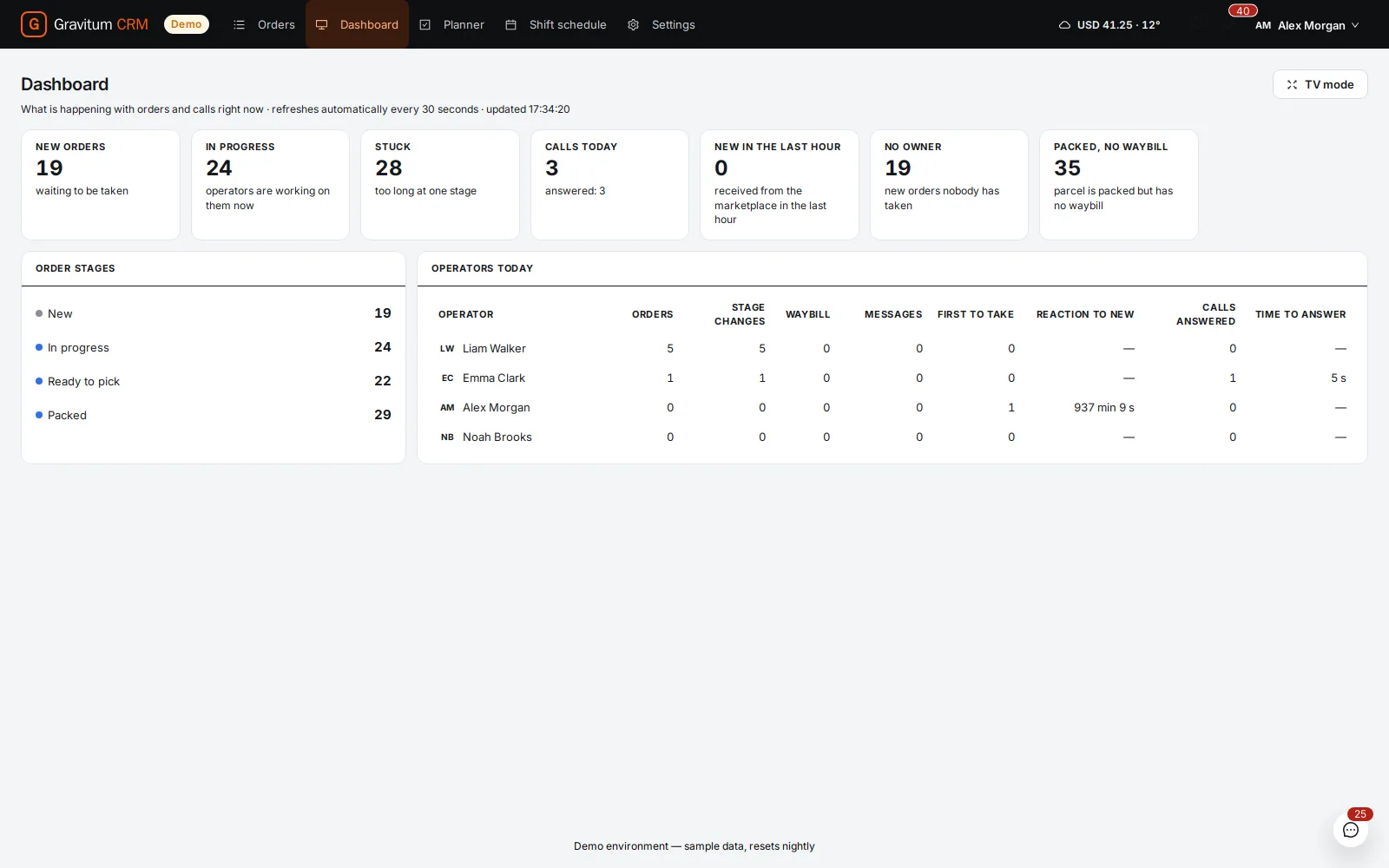Select the New row in Order Stages
This screenshot has width=1389, height=868.
pos(214,313)
